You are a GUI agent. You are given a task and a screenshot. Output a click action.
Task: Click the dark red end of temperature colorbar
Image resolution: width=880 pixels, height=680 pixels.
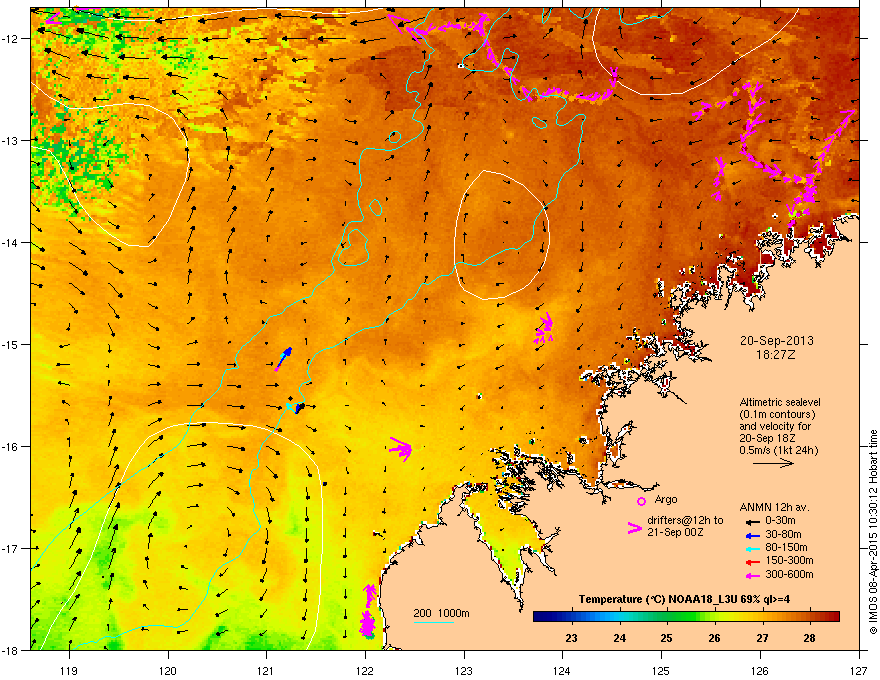click(832, 617)
